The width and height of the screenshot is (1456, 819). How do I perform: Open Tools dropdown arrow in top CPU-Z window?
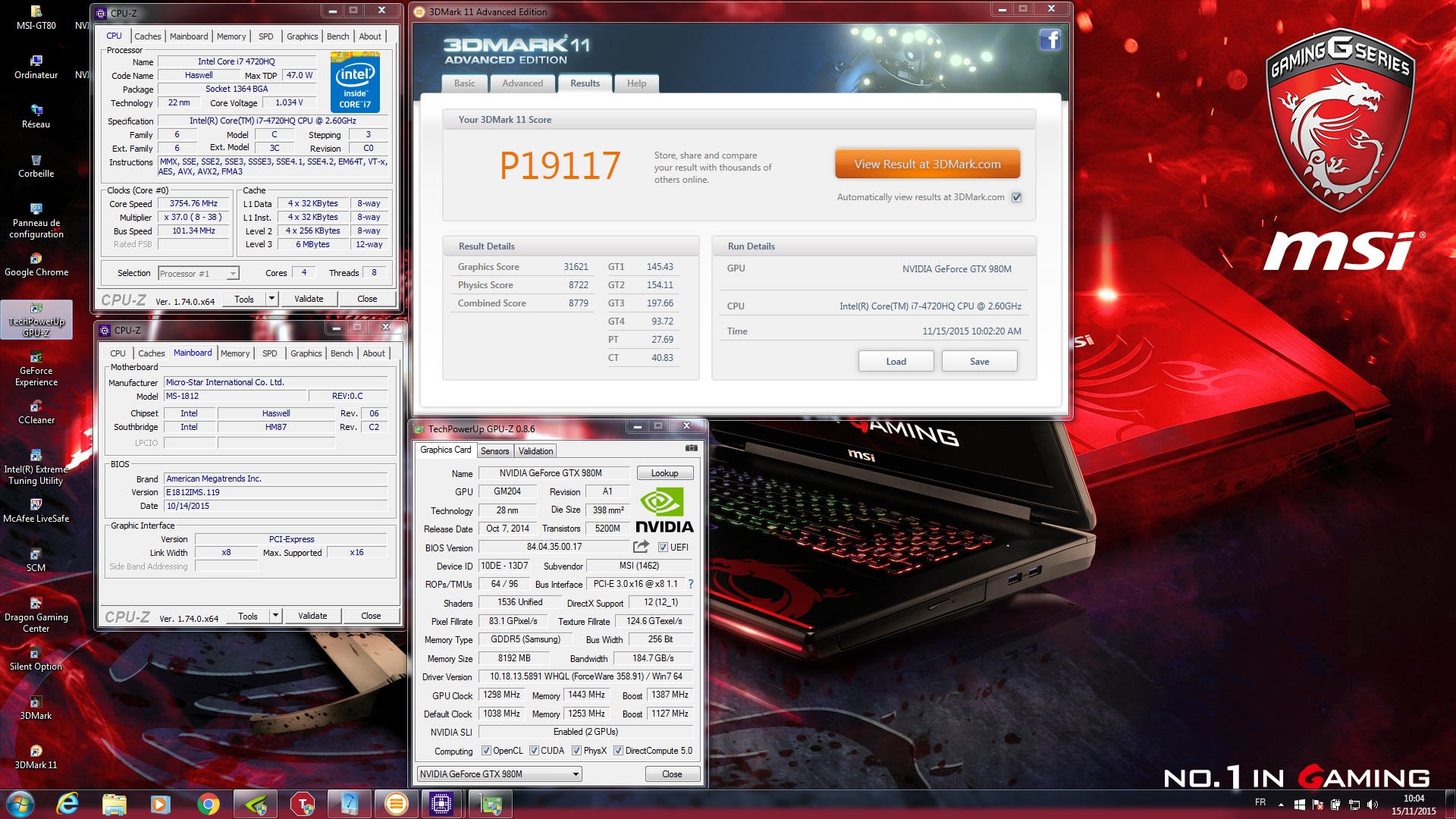(271, 299)
